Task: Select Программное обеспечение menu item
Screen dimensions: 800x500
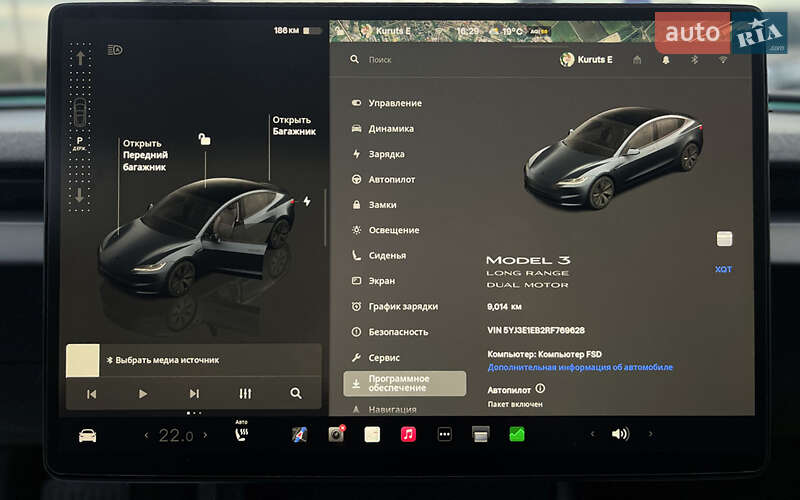Action: tap(405, 384)
